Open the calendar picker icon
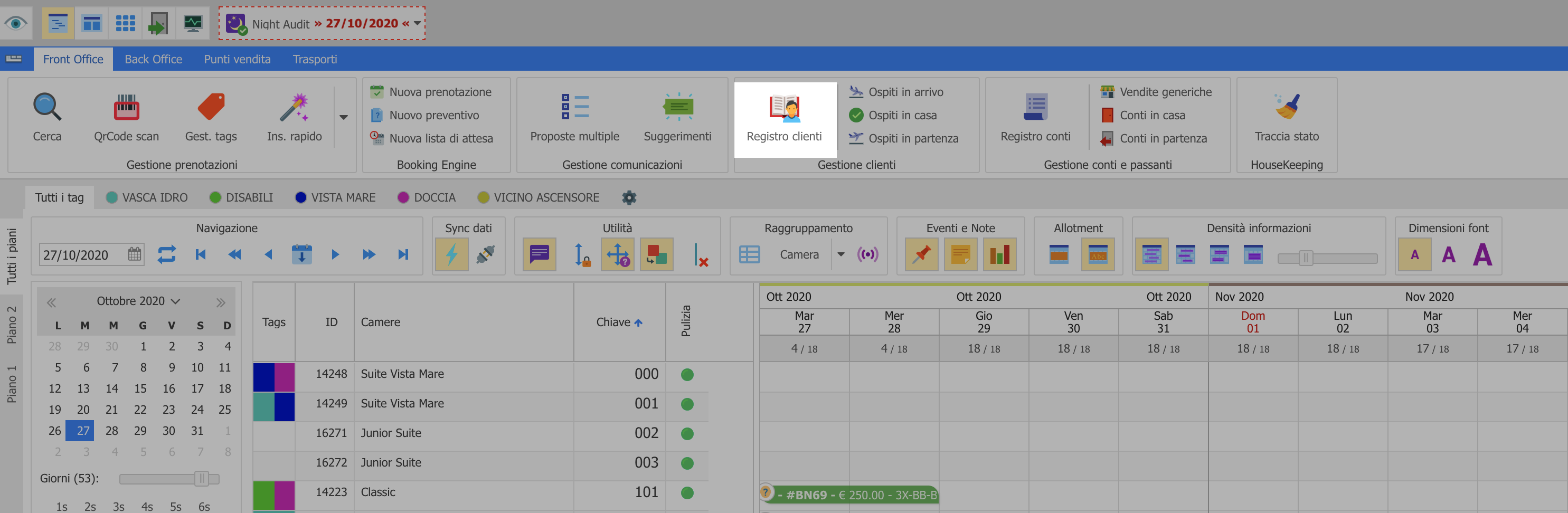This screenshot has width=1568, height=513. [x=135, y=254]
